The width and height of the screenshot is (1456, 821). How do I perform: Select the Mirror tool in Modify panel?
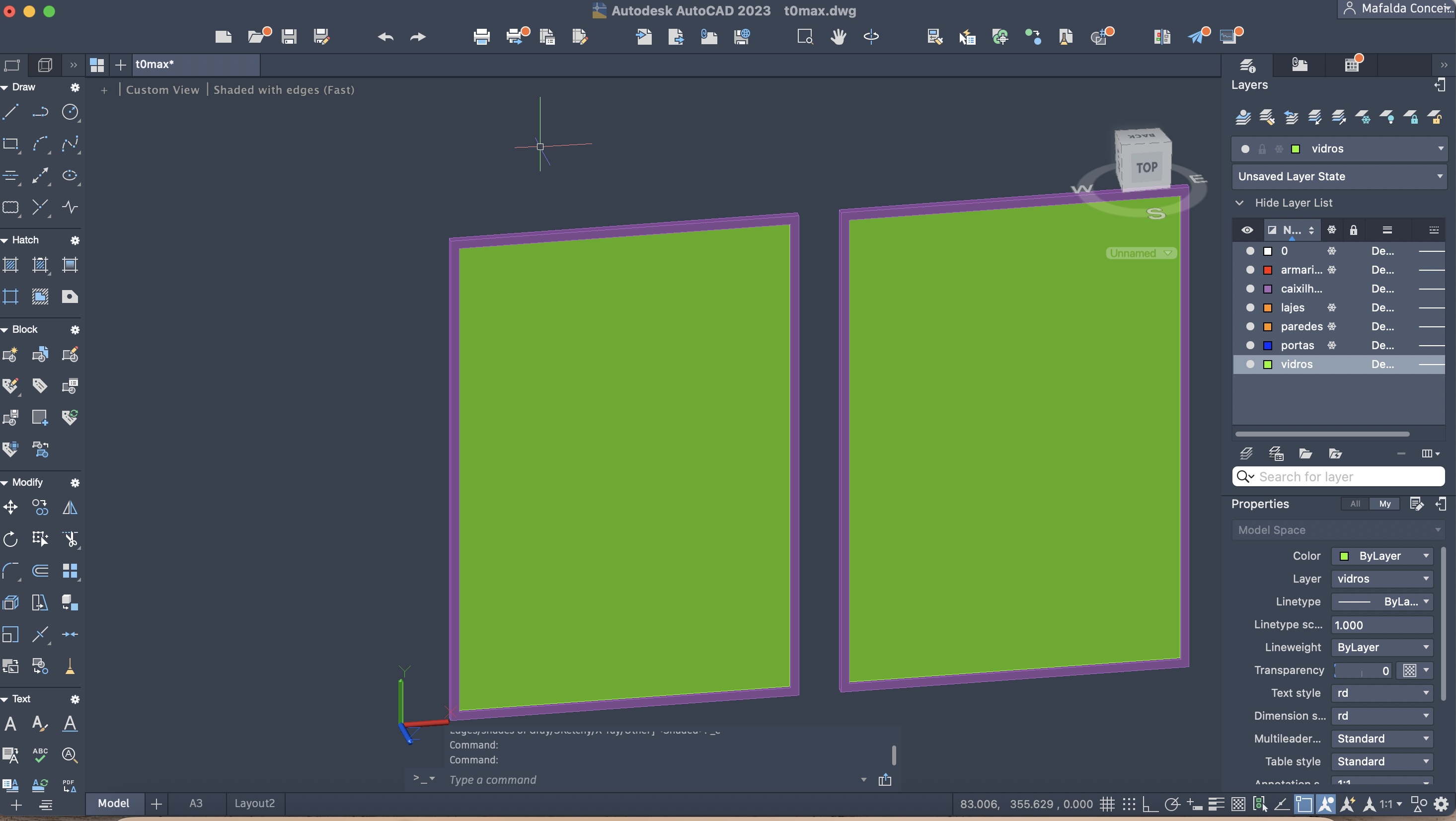click(70, 508)
